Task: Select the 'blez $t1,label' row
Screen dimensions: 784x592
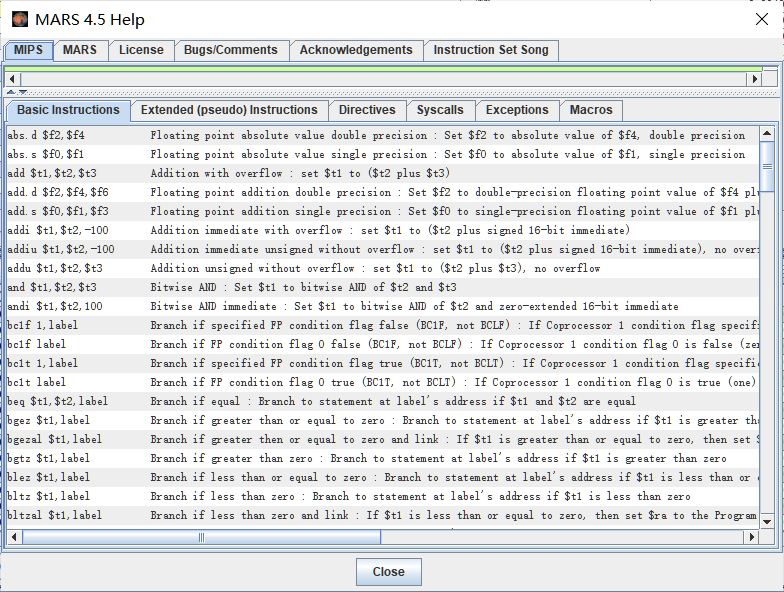Action: click(x=383, y=478)
